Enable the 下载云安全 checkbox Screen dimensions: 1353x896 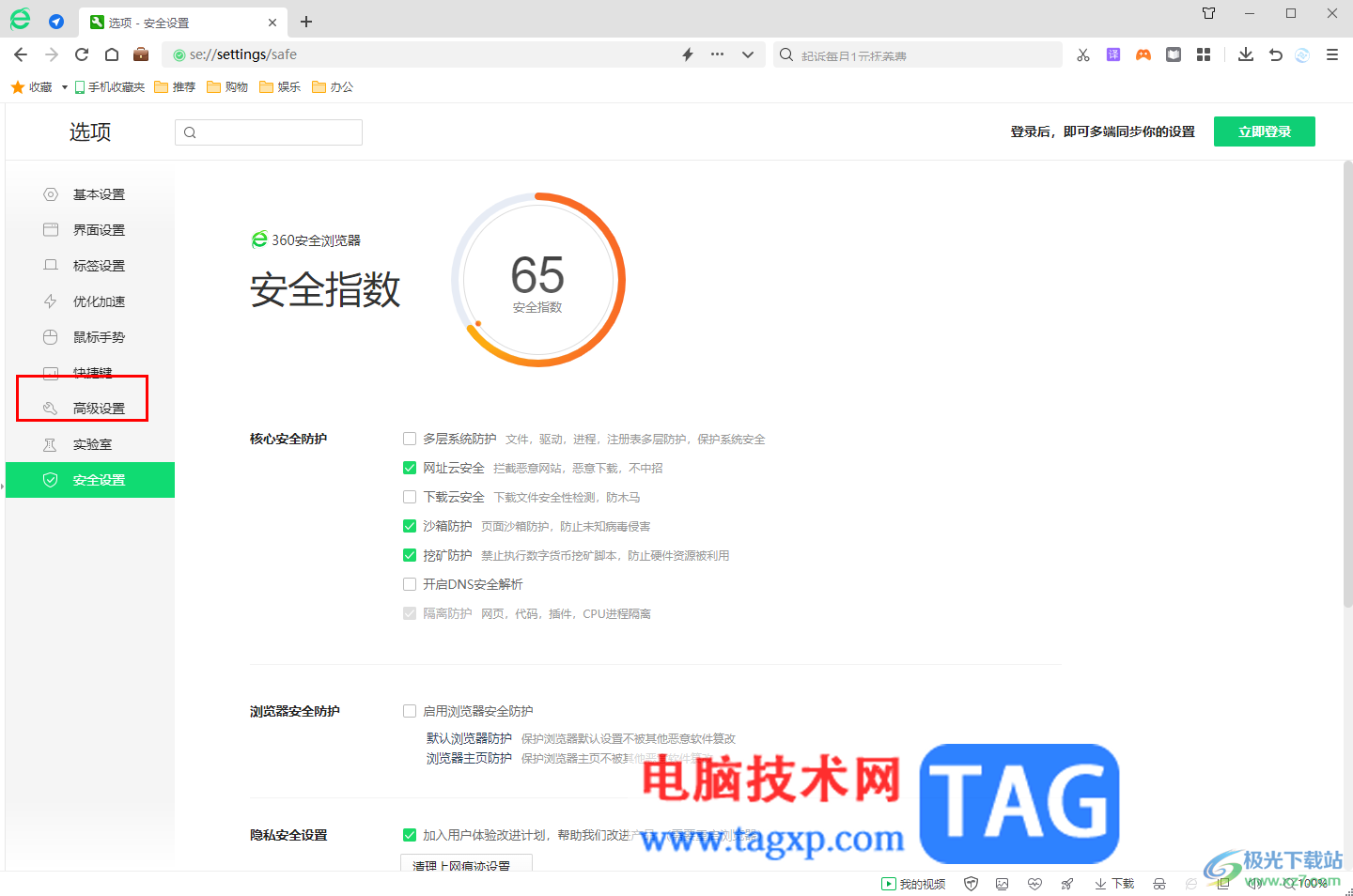click(410, 497)
